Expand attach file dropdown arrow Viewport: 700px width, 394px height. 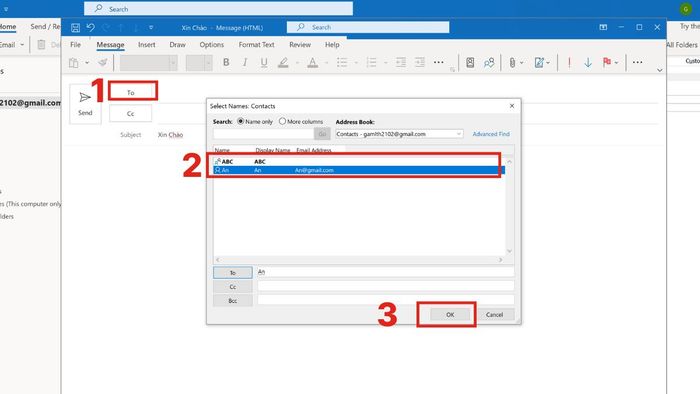(521, 63)
